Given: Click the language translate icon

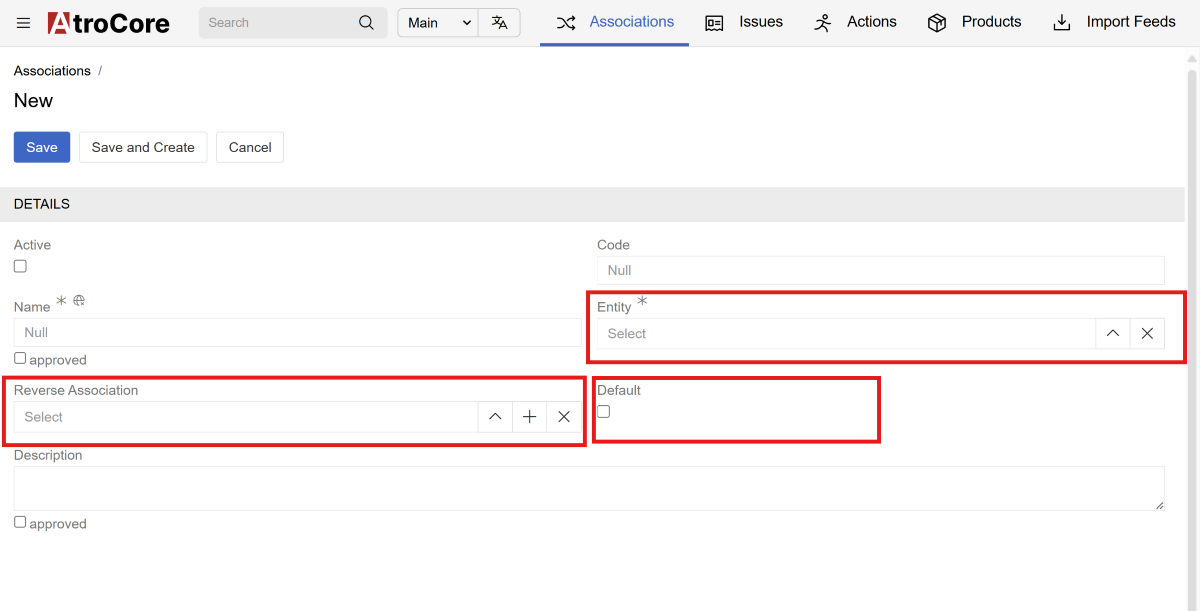Looking at the screenshot, I should [499, 23].
